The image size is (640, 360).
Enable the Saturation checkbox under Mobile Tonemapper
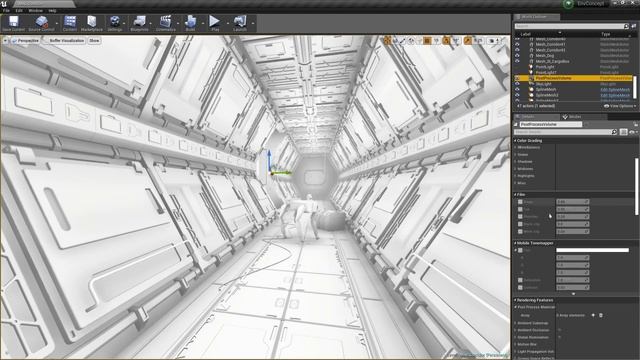click(x=520, y=280)
